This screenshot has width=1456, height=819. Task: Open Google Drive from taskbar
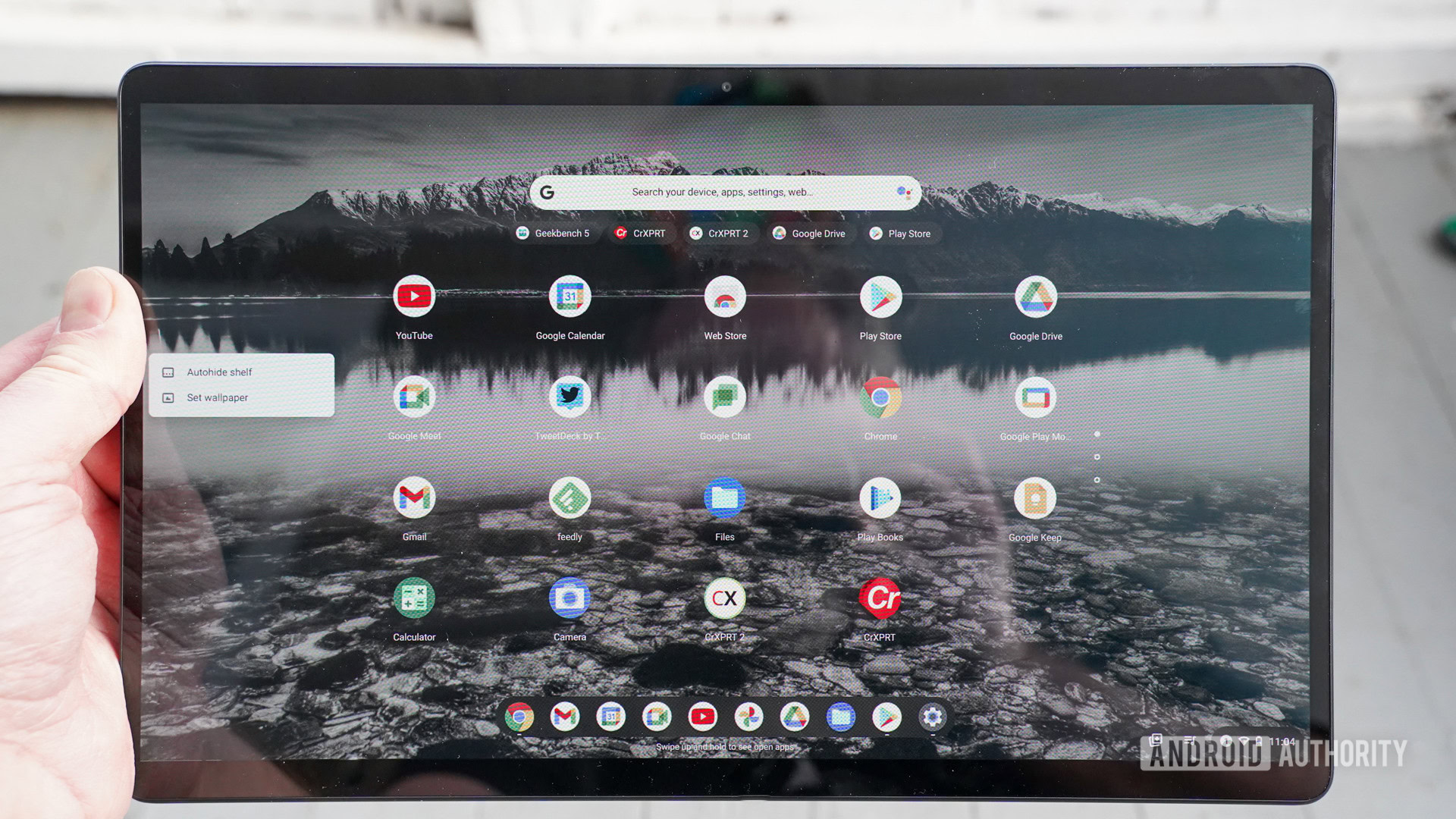pyautogui.click(x=793, y=717)
